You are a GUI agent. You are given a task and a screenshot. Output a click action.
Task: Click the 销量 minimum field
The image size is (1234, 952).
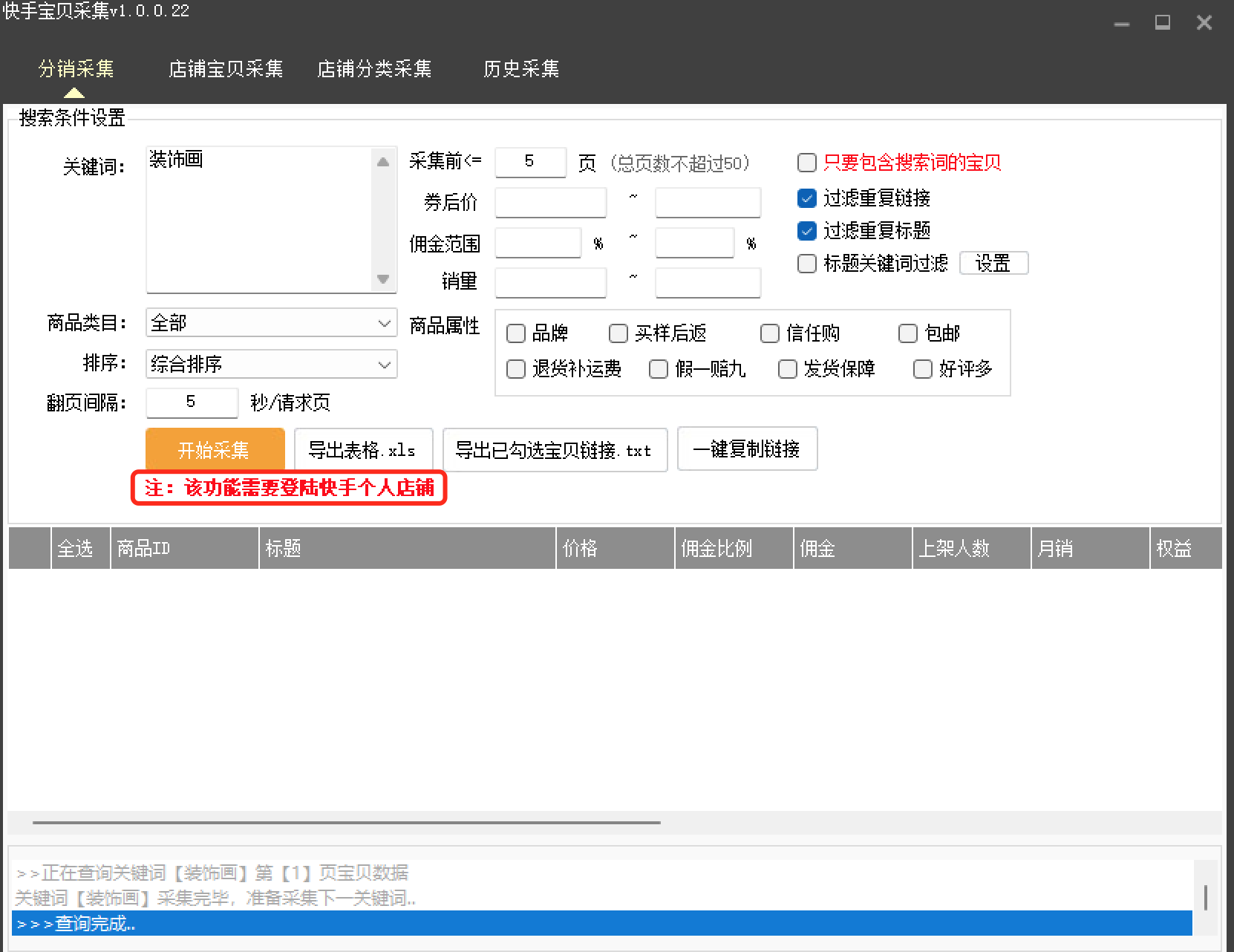click(550, 282)
